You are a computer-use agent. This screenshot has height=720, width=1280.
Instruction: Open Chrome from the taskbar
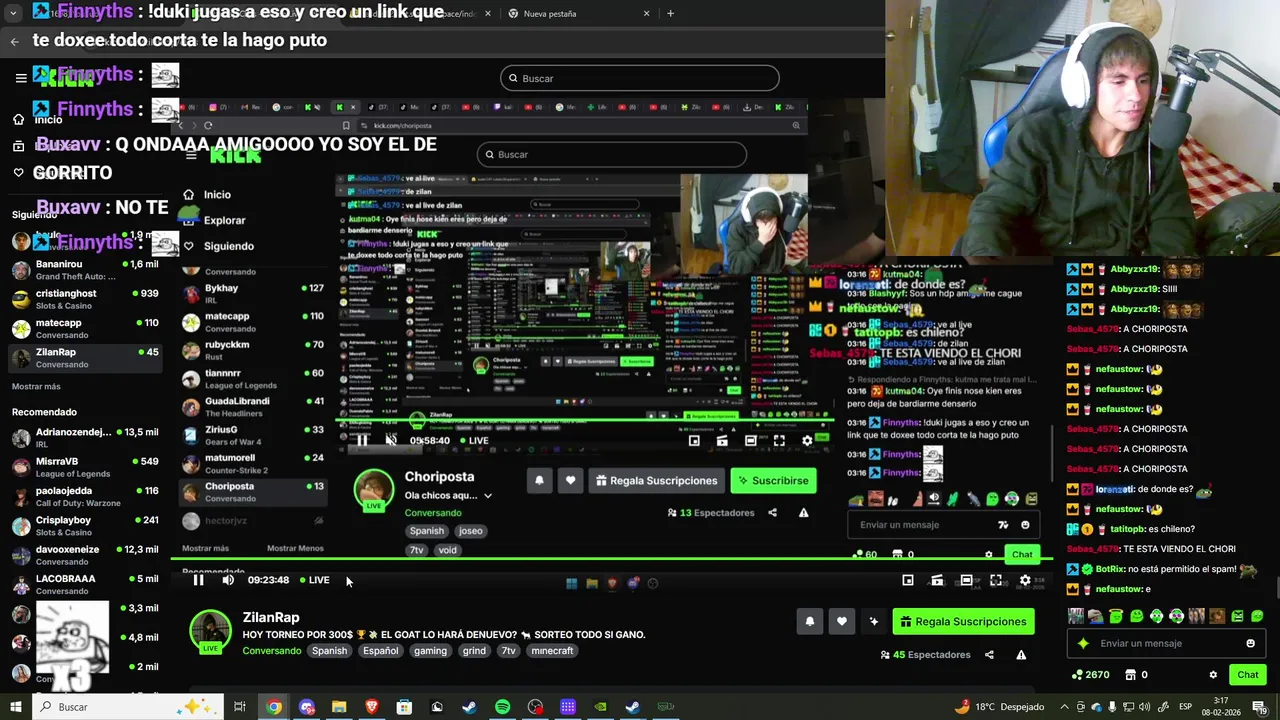pyautogui.click(x=273, y=707)
